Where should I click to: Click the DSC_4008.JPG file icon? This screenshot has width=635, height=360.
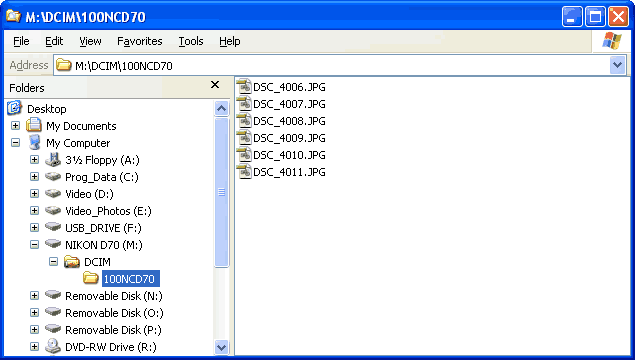point(244,121)
